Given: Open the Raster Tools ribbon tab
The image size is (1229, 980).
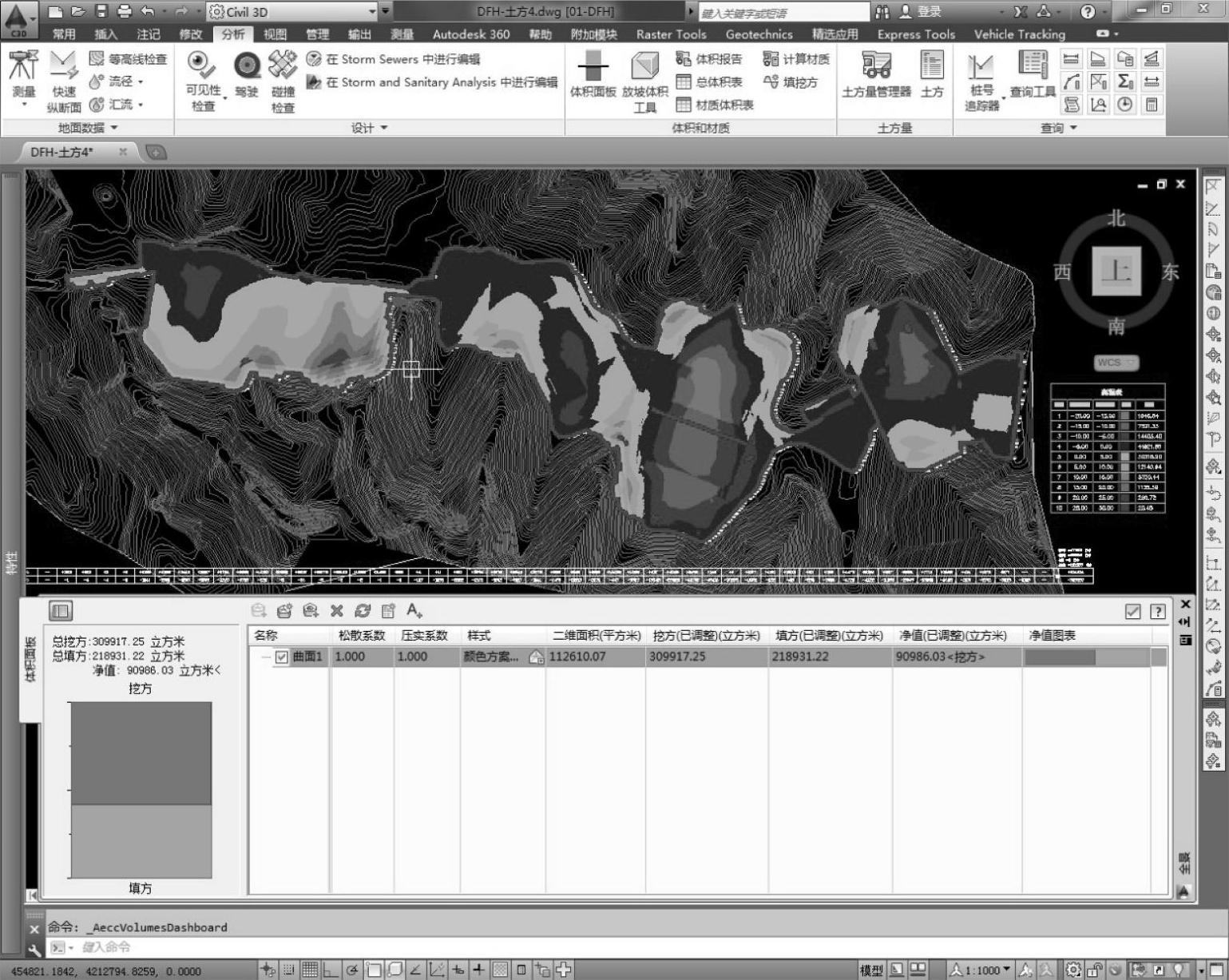Looking at the screenshot, I should pyautogui.click(x=670, y=34).
